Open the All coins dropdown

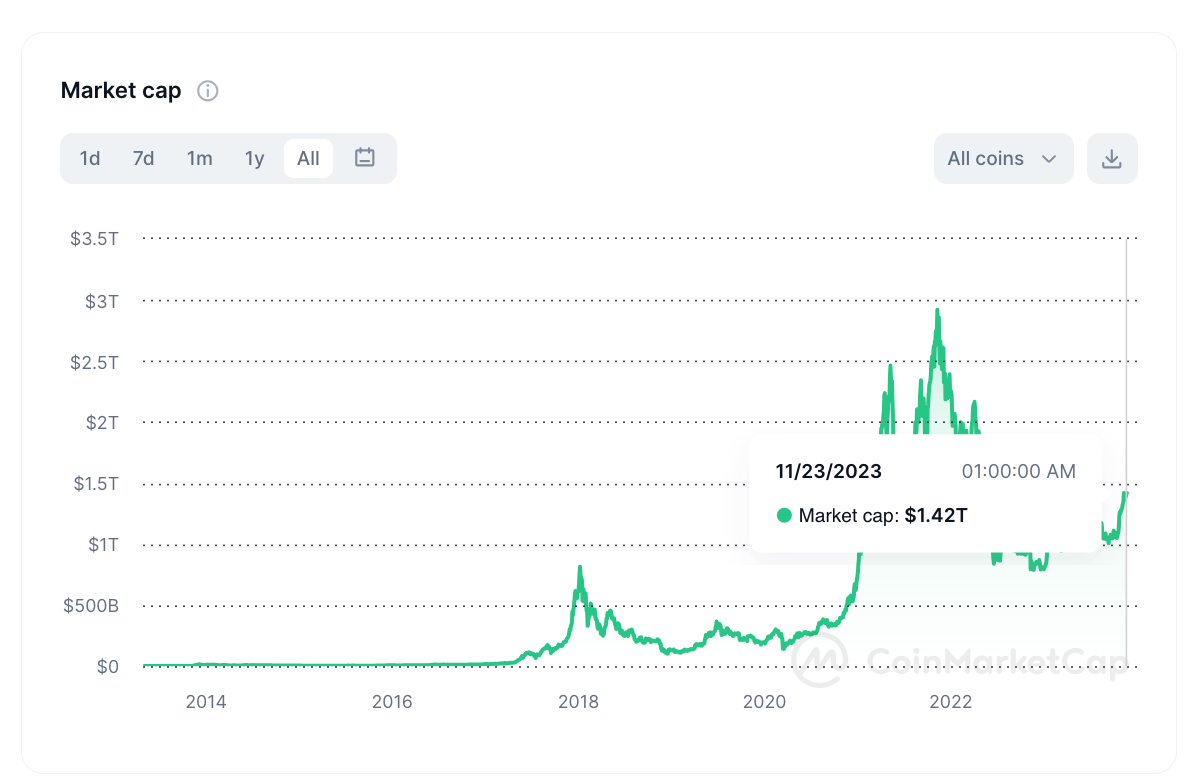pyautogui.click(x=1003, y=159)
